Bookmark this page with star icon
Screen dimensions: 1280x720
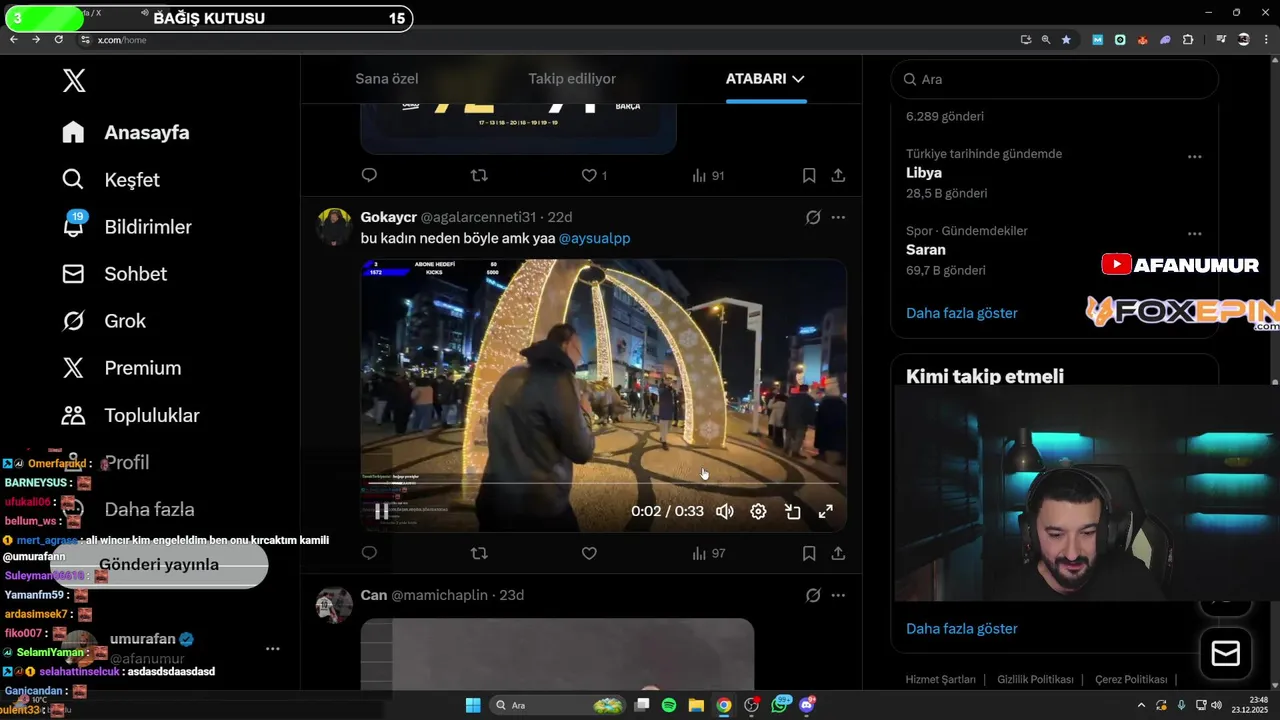coord(1066,40)
